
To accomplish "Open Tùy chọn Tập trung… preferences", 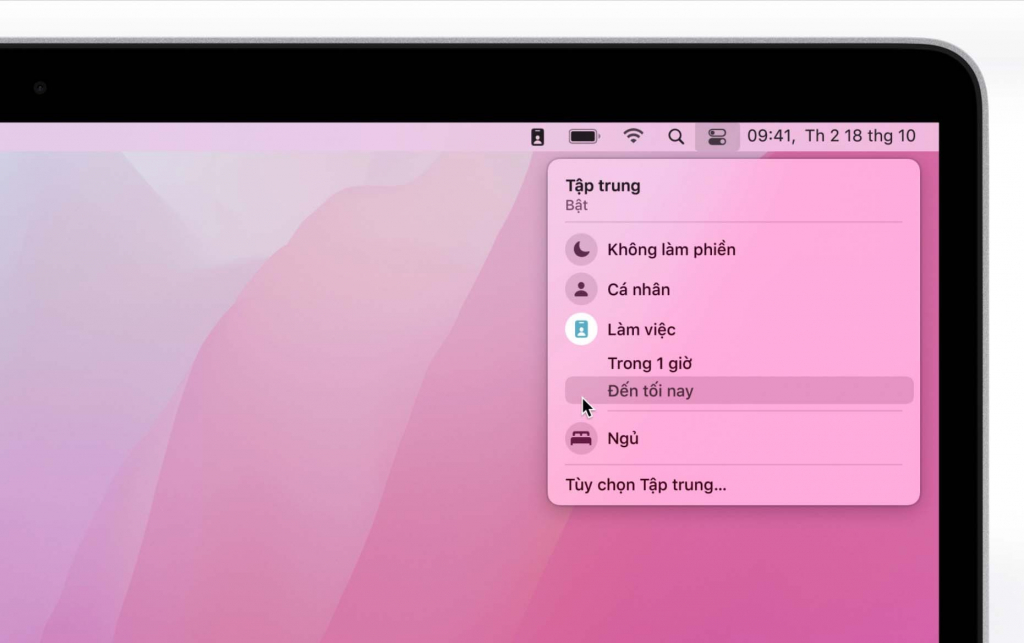I will (646, 485).
